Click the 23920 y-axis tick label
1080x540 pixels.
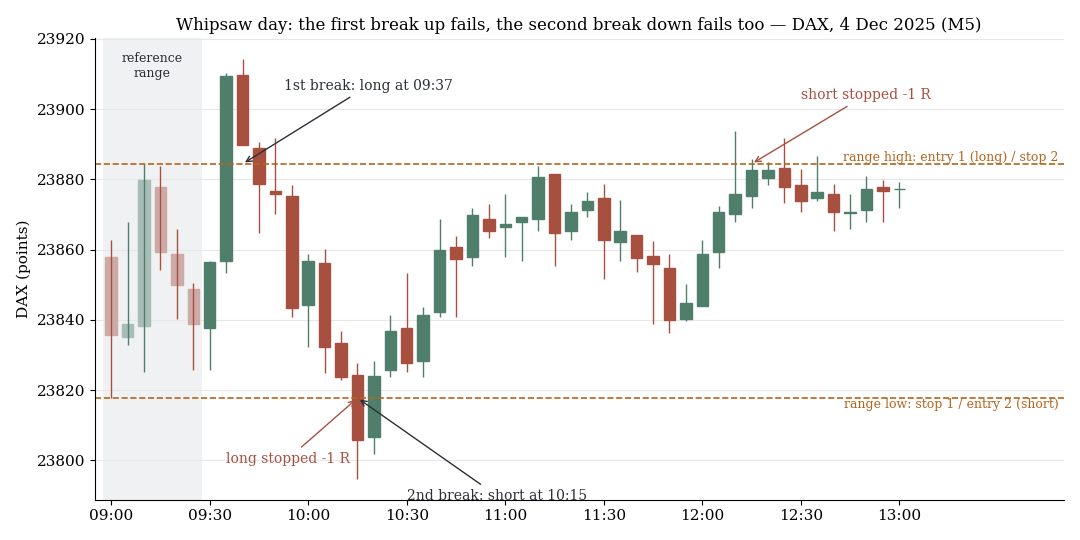tap(65, 39)
